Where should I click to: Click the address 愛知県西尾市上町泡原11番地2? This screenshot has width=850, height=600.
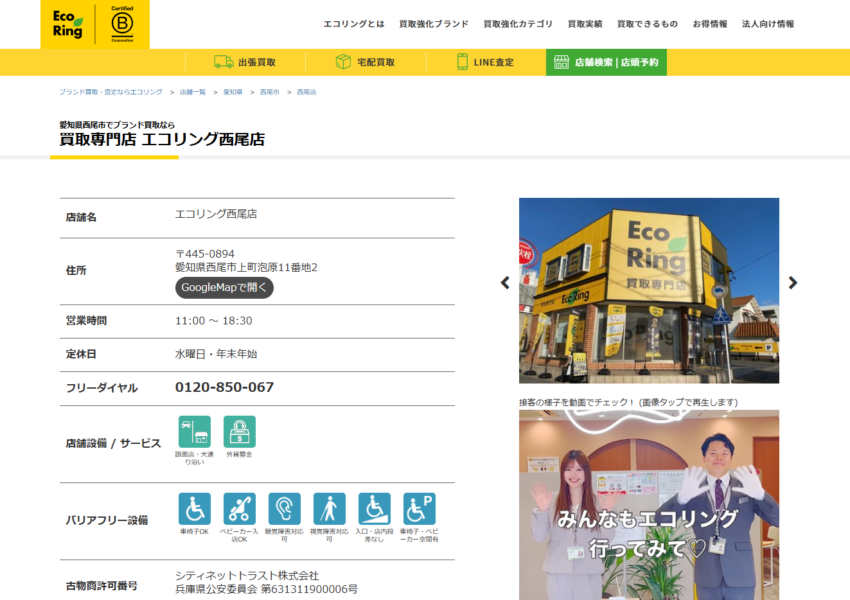246,267
